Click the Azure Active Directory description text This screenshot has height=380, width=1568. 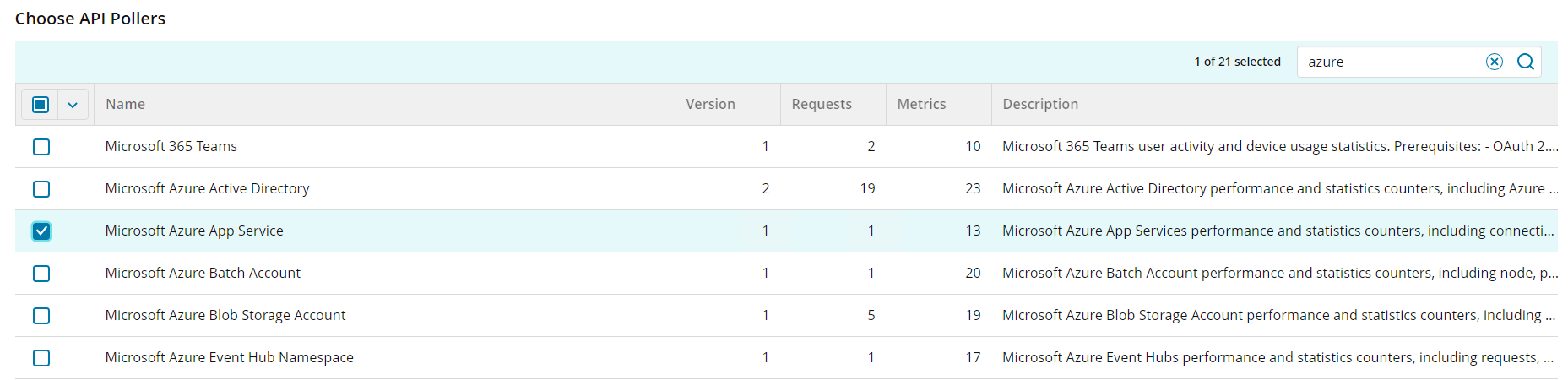[x=1280, y=188]
